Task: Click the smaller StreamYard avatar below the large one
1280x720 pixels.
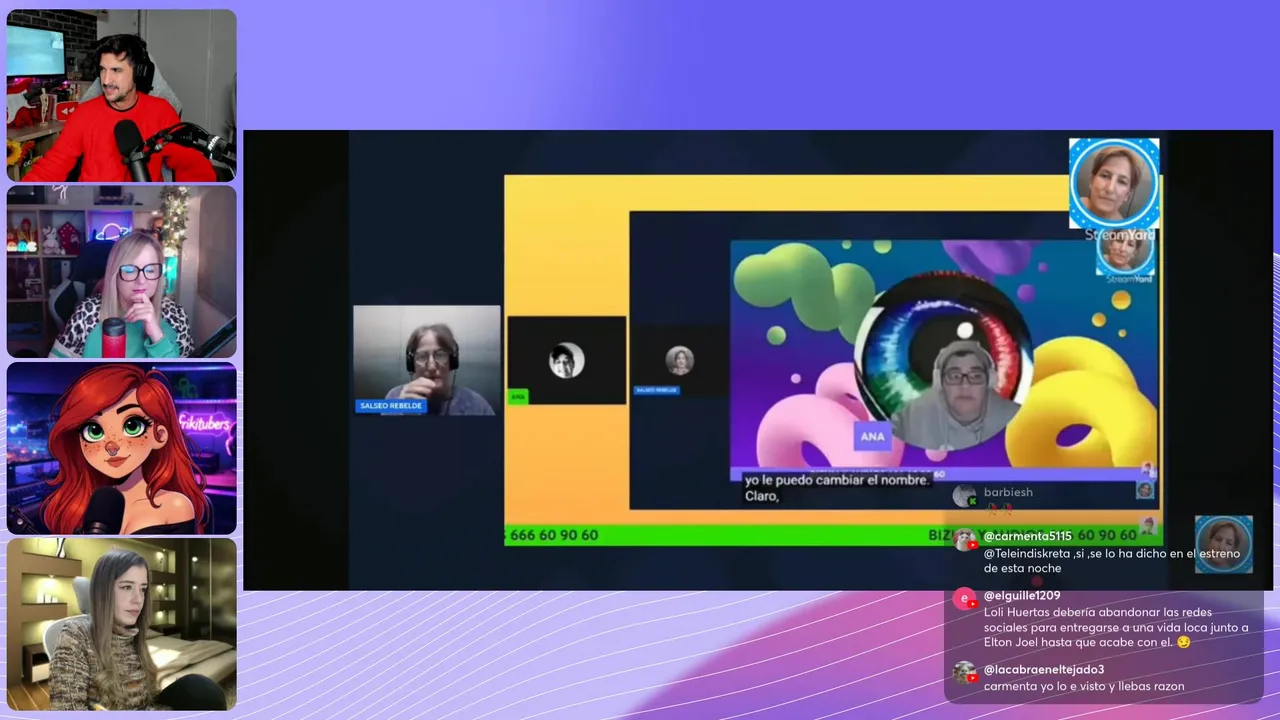Action: coord(1125,251)
